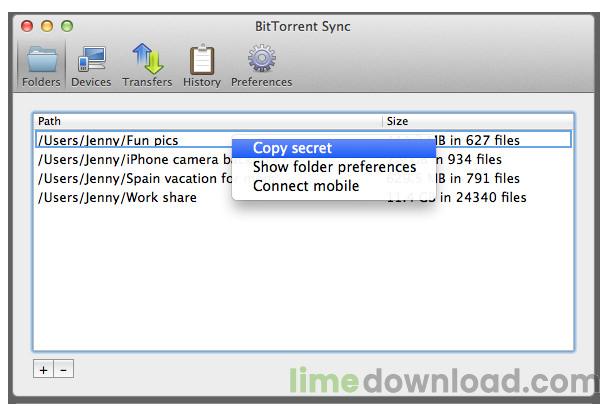This screenshot has width=607, height=412.
Task: Click the 'in 791 files' size cell
Action: (x=478, y=179)
